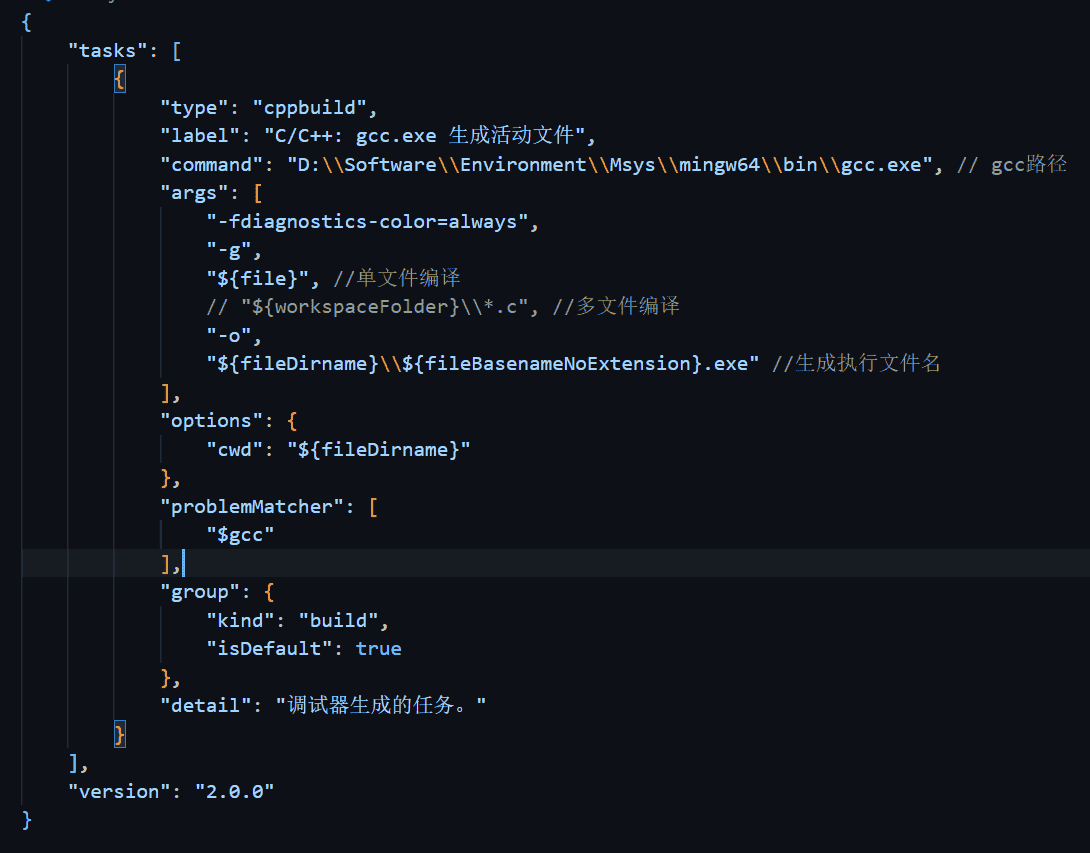Click the commented workspaceFolder line
This screenshot has width=1090, height=853.
click(442, 307)
